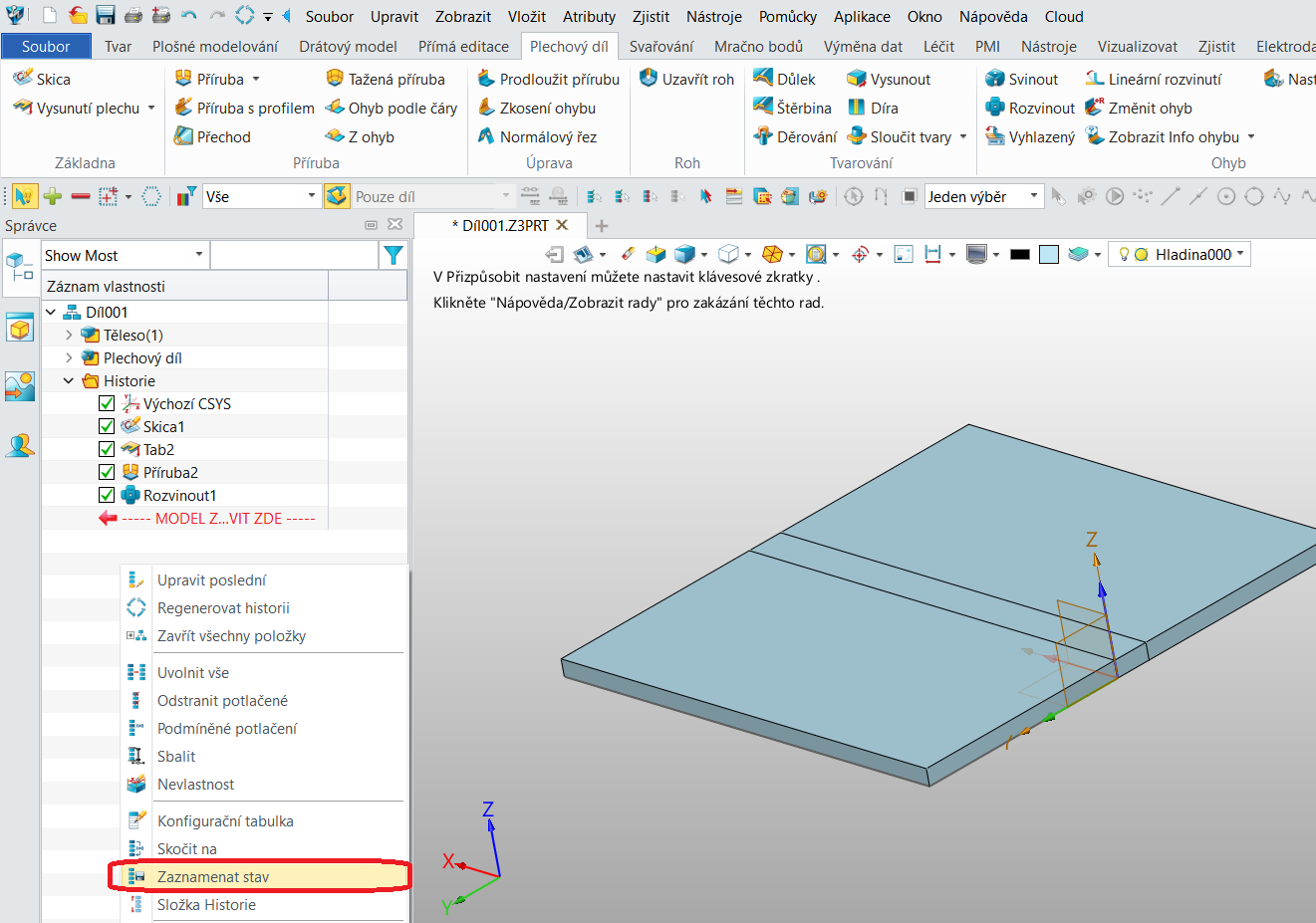
Task: Click the Díra ribbon button
Action: [873, 108]
